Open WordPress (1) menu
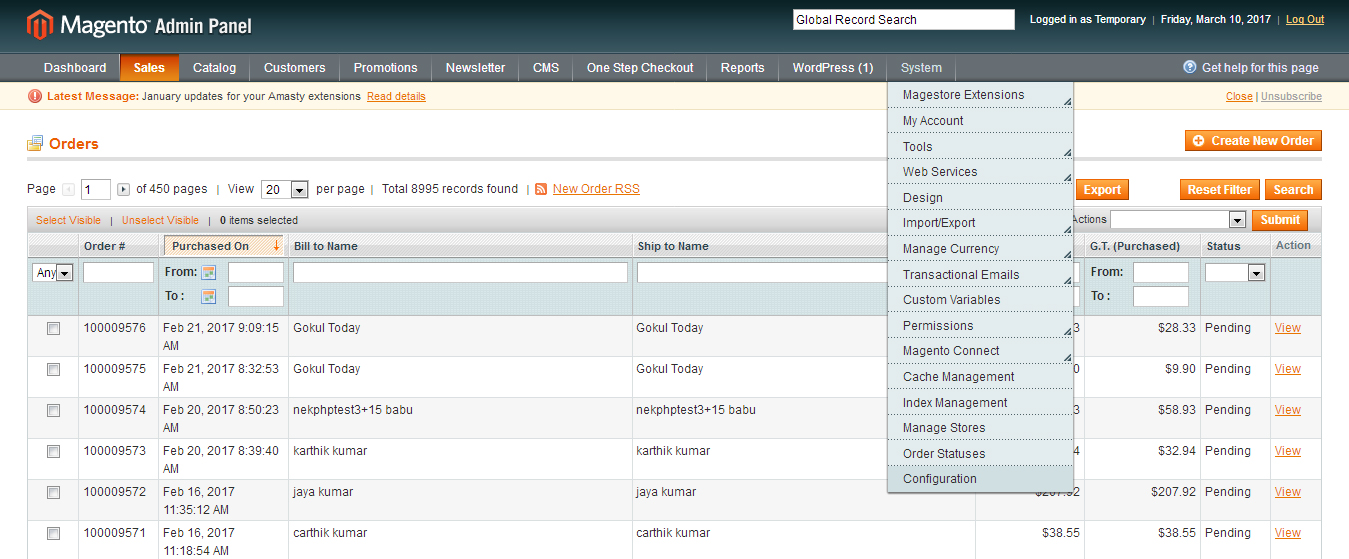 click(x=833, y=67)
